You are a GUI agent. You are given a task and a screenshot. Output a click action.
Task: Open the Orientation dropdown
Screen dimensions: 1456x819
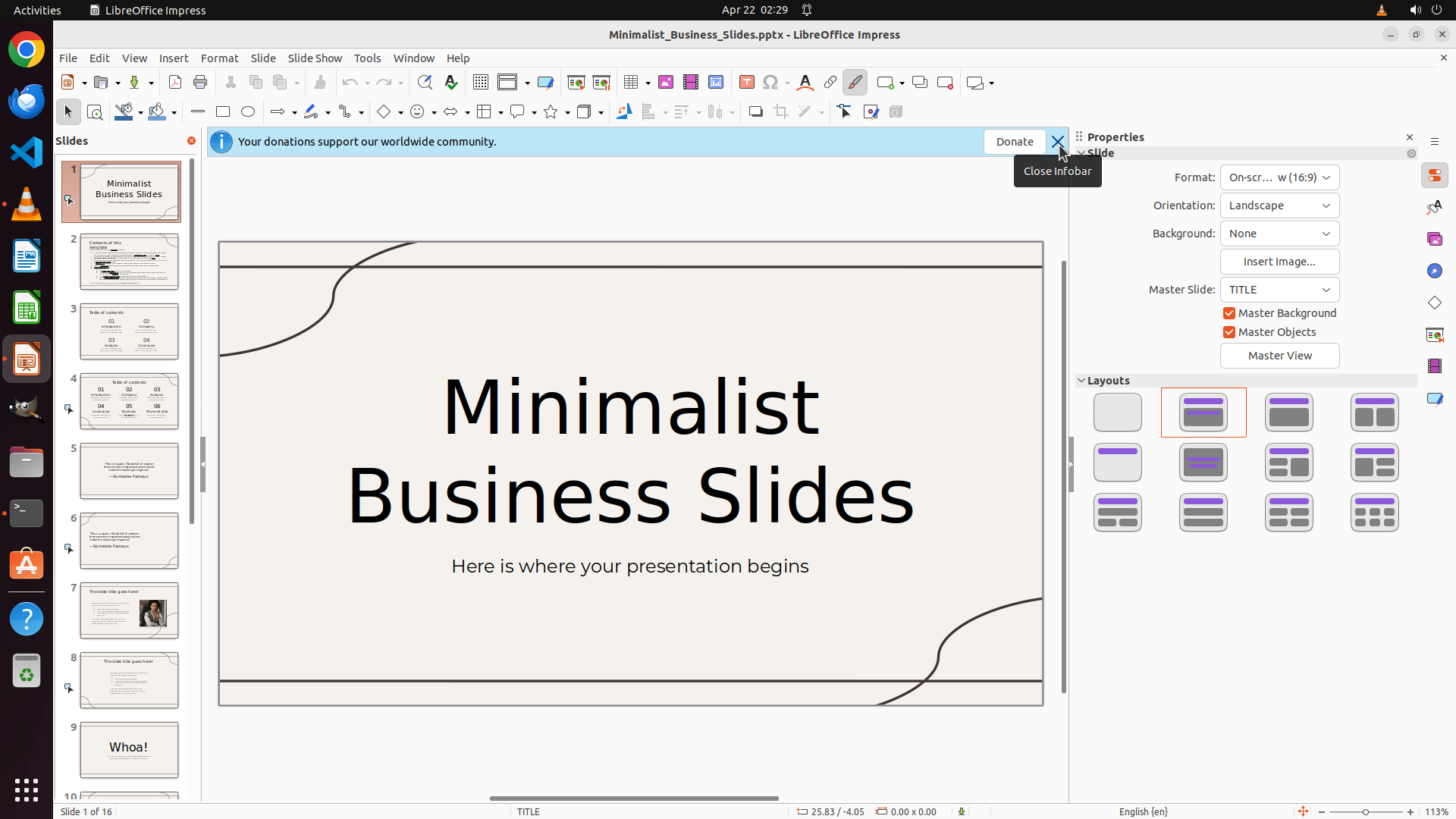pyautogui.click(x=1279, y=206)
